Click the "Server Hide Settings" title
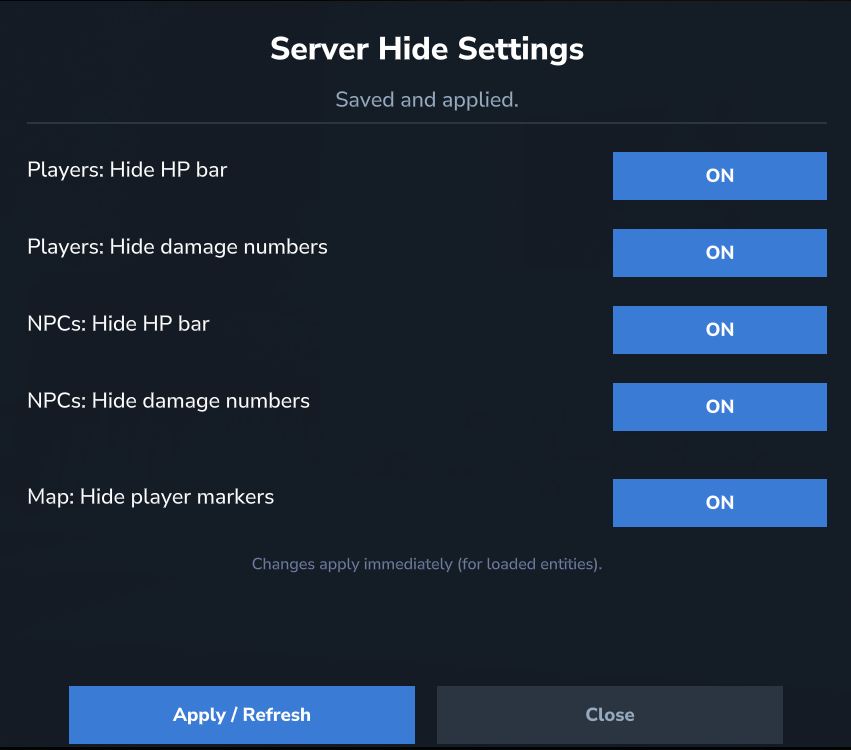This screenshot has width=851, height=750. pyautogui.click(x=427, y=49)
